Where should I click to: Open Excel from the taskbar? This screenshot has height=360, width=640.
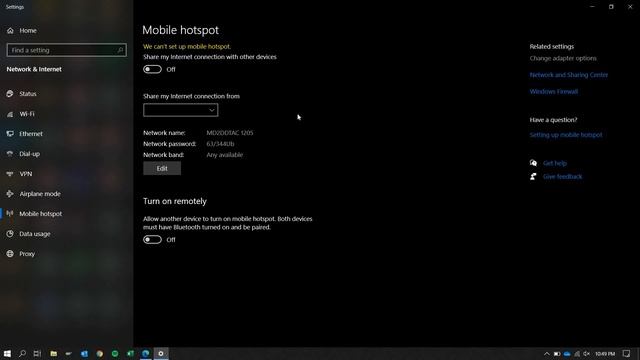tap(131, 353)
